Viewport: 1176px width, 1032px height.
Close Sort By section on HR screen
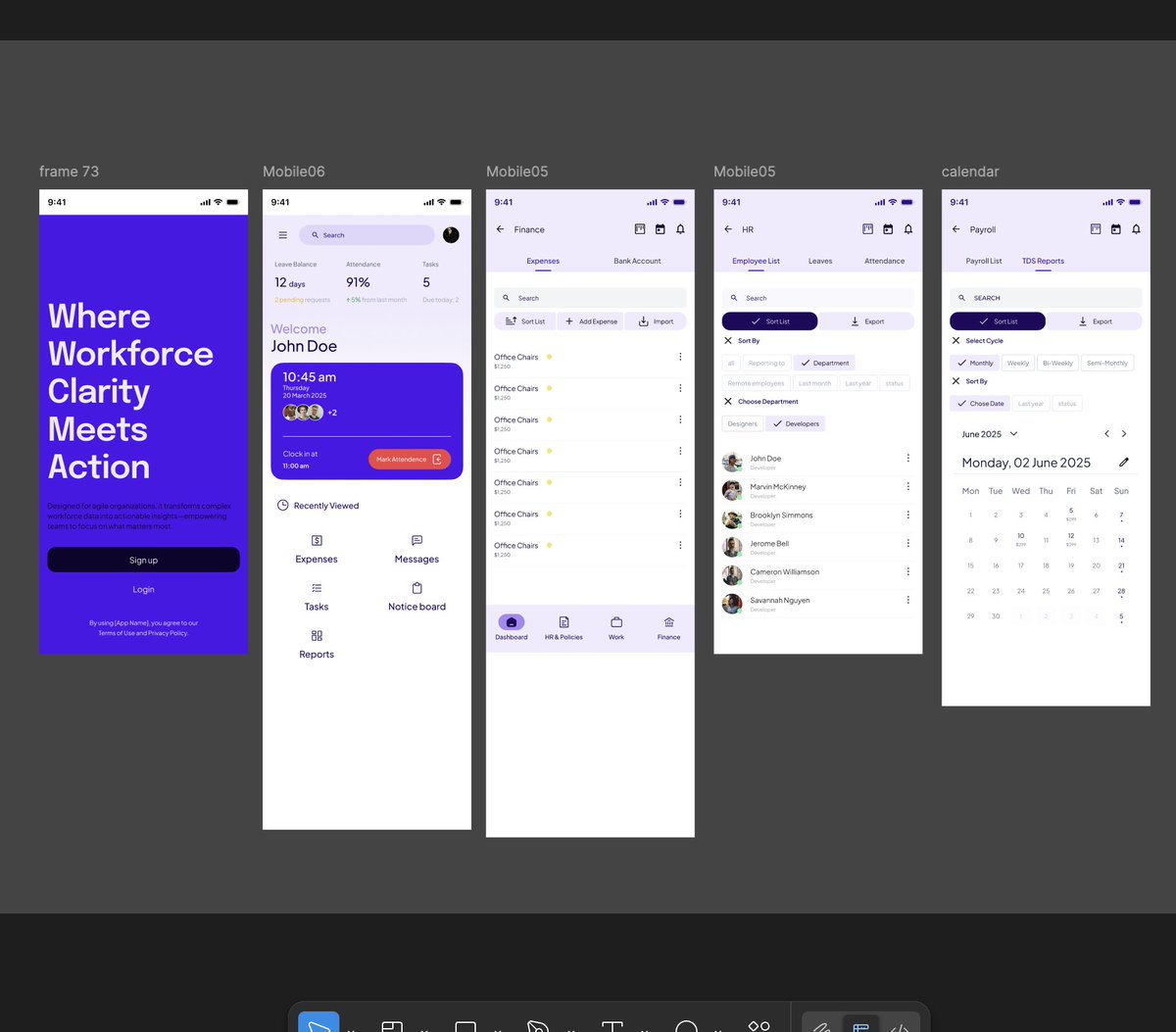point(728,341)
